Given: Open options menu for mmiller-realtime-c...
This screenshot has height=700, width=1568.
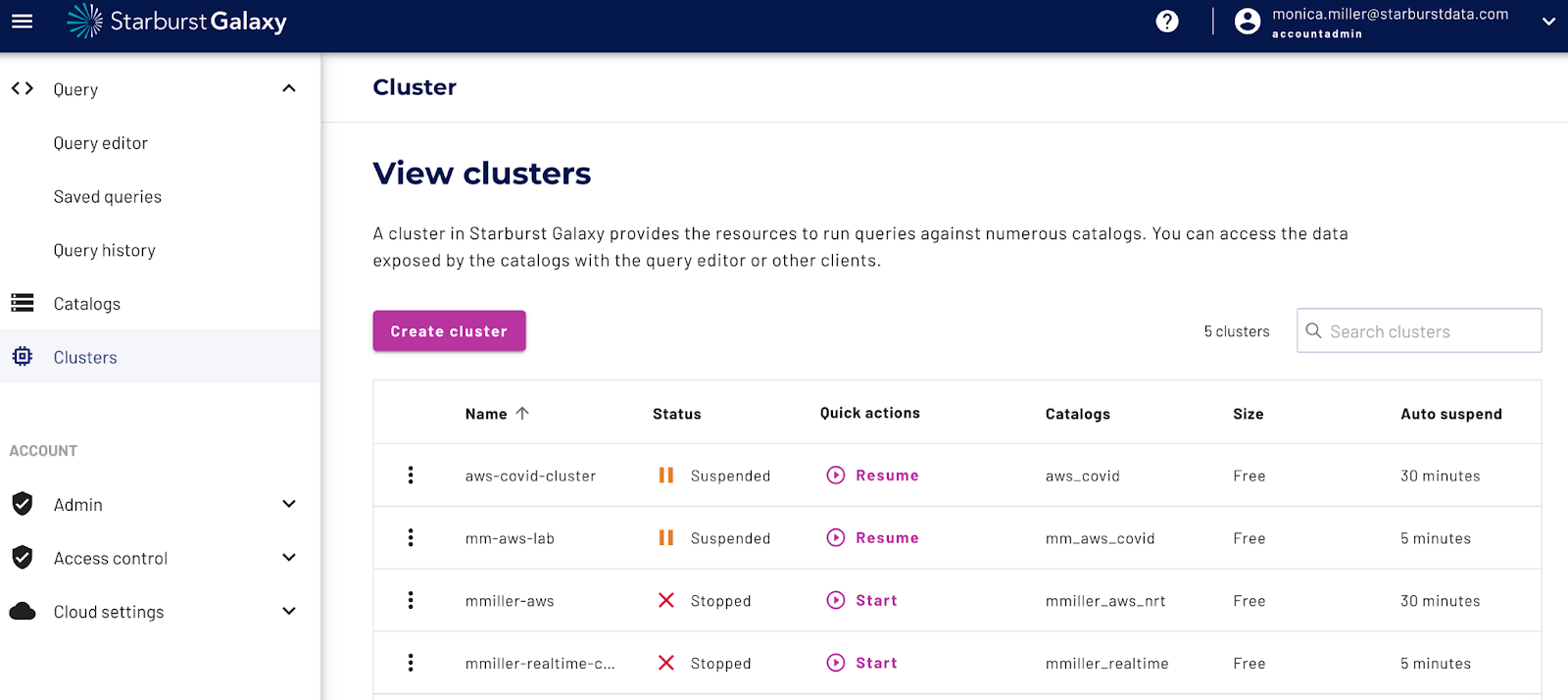Looking at the screenshot, I should click(411, 664).
